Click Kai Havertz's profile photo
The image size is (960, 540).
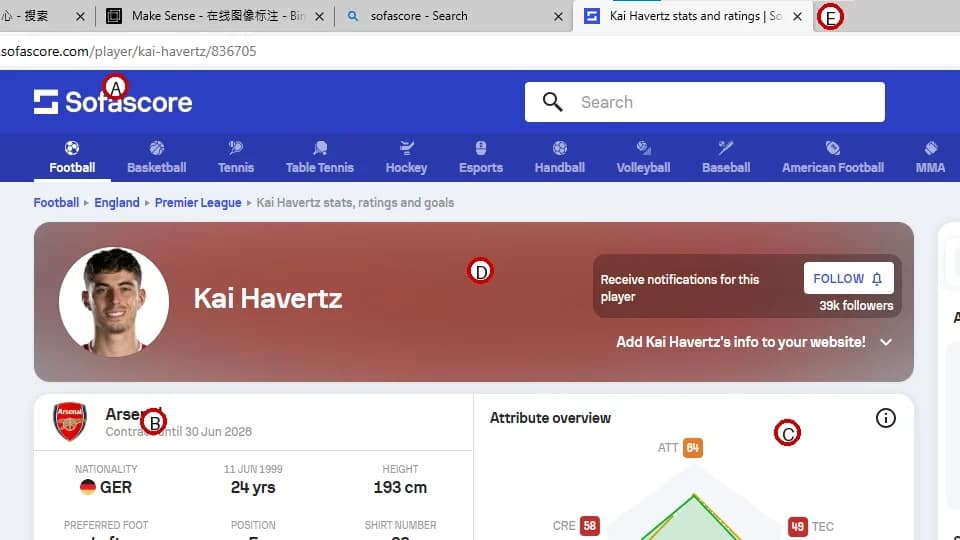114,302
